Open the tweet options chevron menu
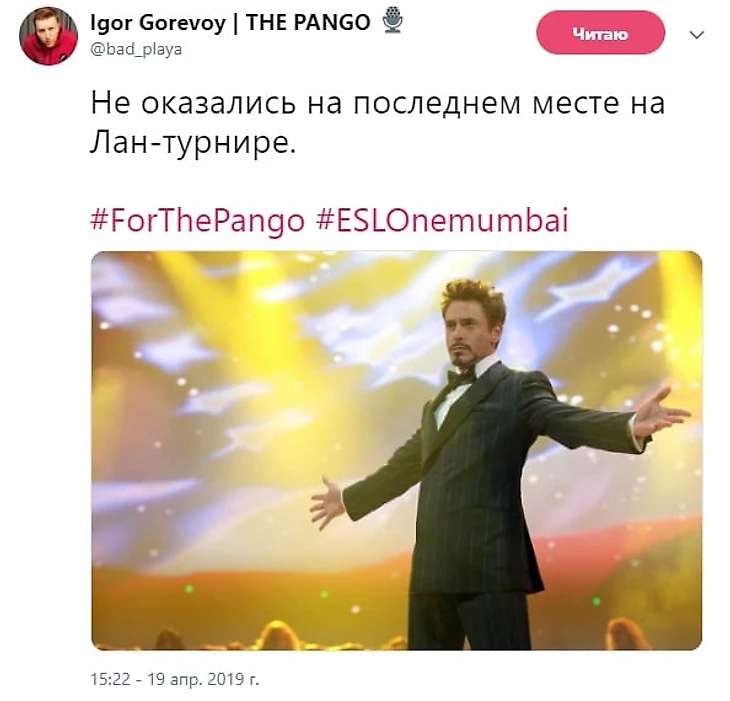The width and height of the screenshot is (730, 701). 696,35
